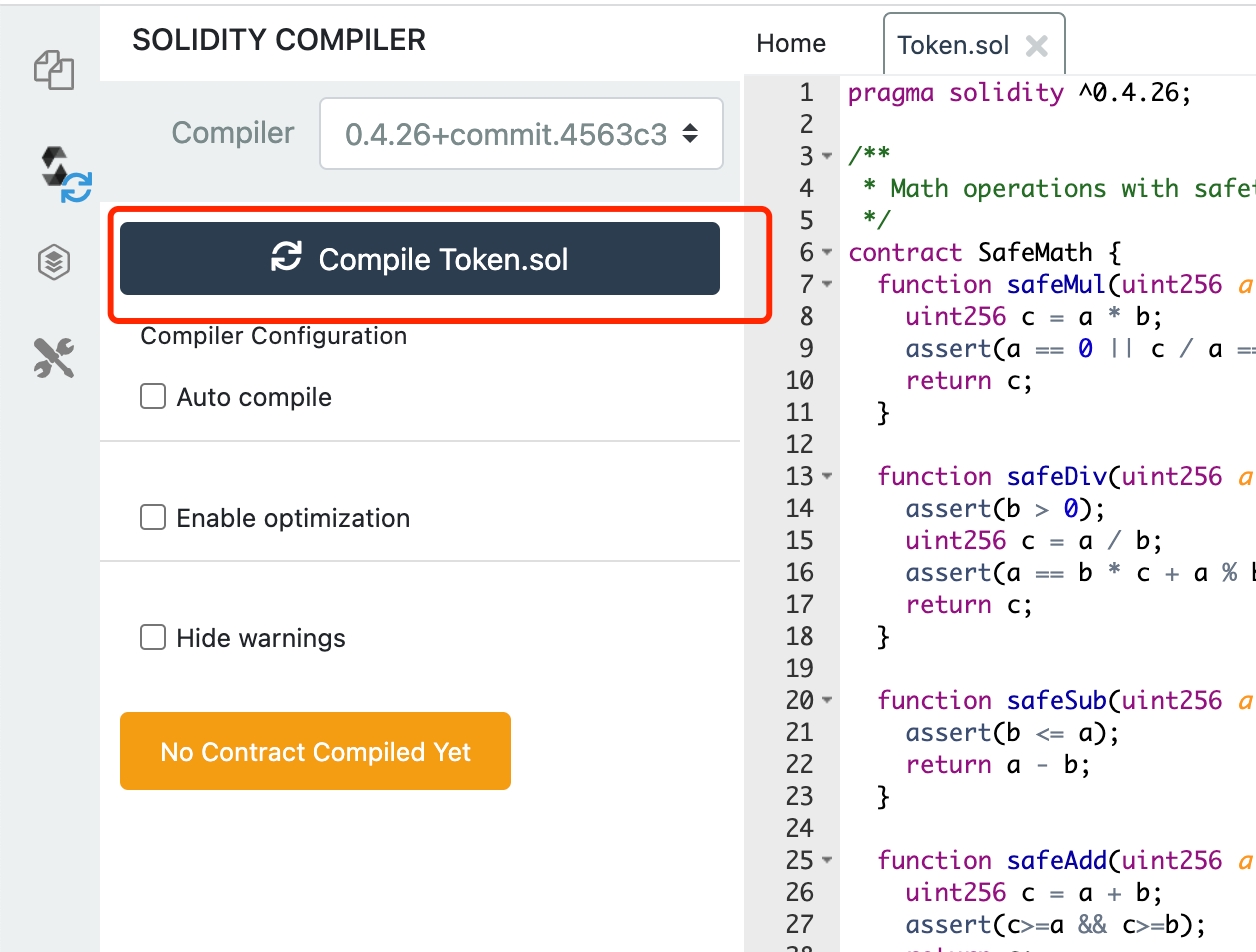Collapse the safeSub function at line 20
This screenshot has height=952, width=1256.
pyautogui.click(x=827, y=701)
